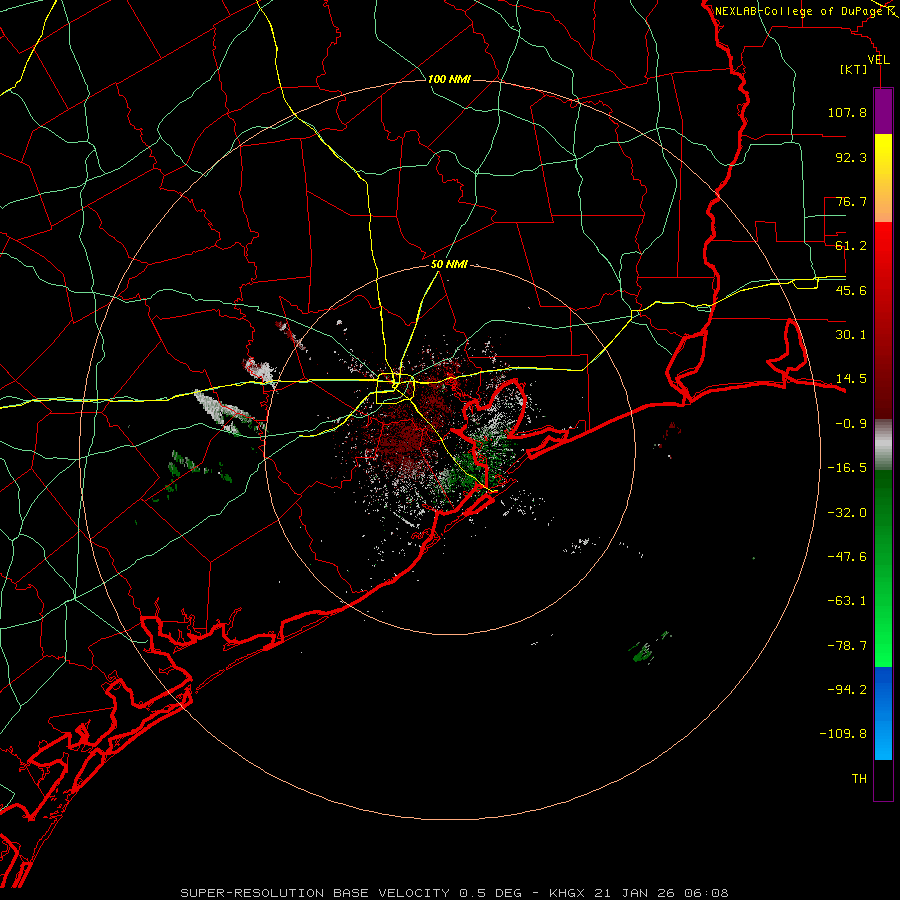Click the -78.7 velocity scale value
Viewport: 900px width, 900px height.
[847, 646]
